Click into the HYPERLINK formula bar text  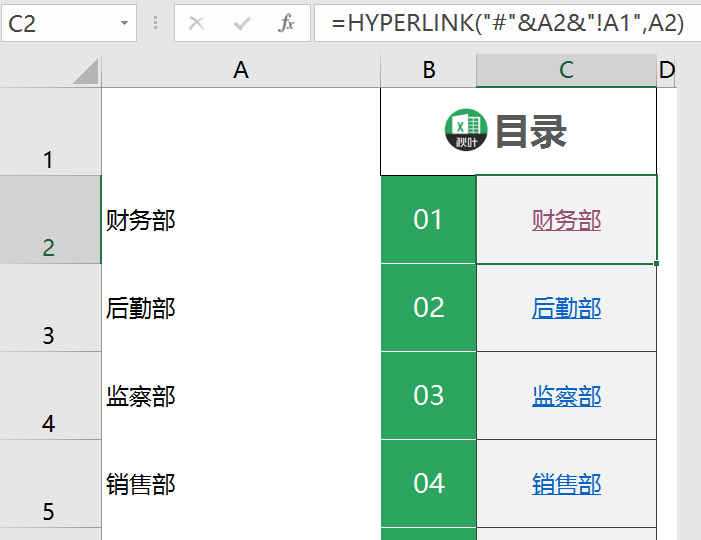coord(507,23)
